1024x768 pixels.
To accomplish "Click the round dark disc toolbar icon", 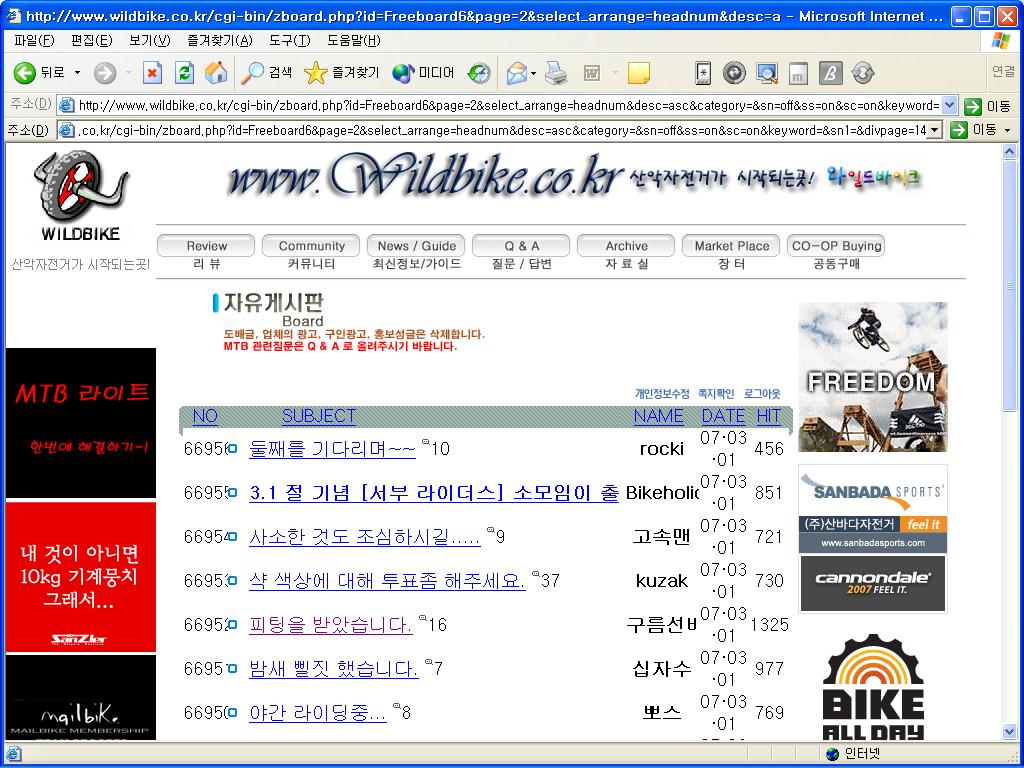I will click(x=734, y=72).
